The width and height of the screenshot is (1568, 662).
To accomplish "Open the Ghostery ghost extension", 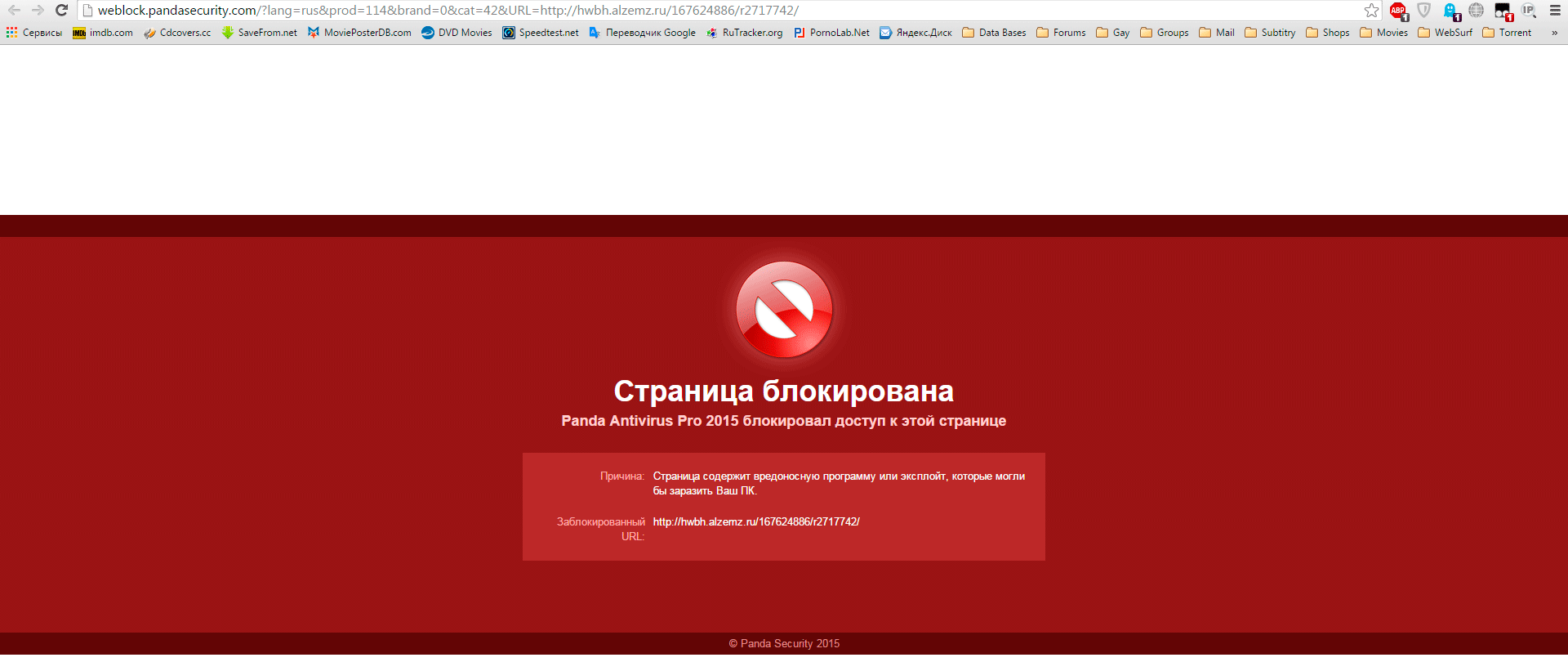I will [x=1450, y=11].
